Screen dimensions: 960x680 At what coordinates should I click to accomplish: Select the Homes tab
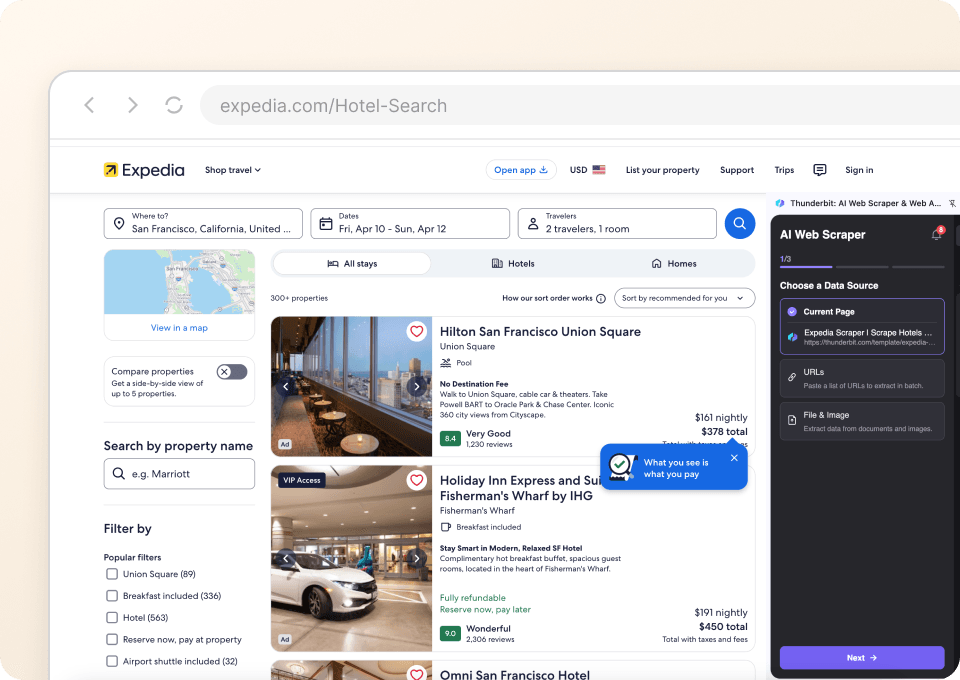[674, 264]
